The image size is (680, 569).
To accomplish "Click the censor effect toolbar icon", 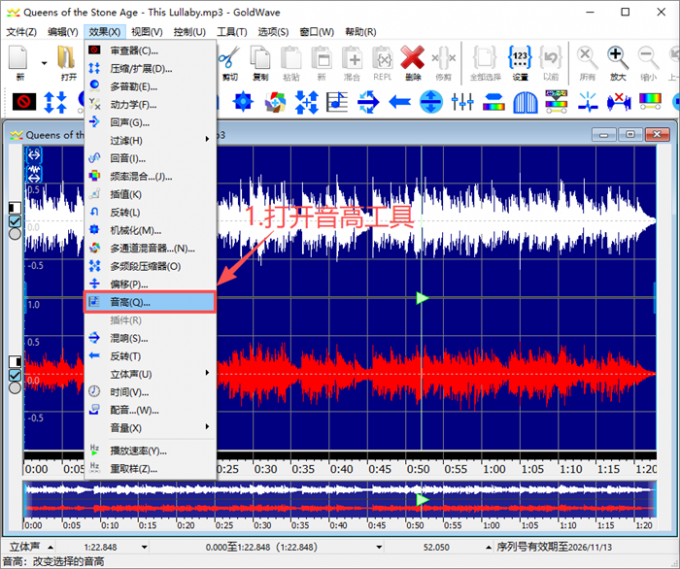I will [x=24, y=102].
